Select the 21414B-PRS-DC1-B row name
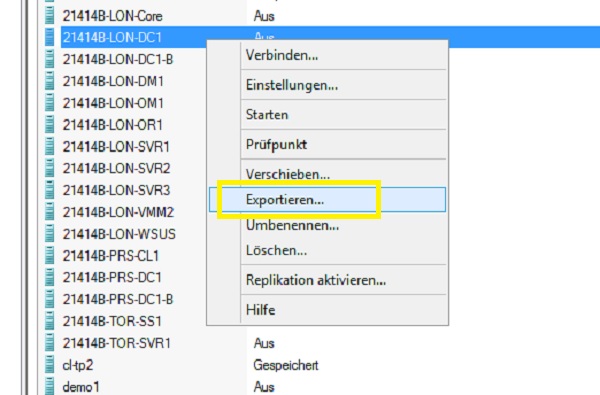Screen dimensions: 600x395 pyautogui.click(x=118, y=299)
